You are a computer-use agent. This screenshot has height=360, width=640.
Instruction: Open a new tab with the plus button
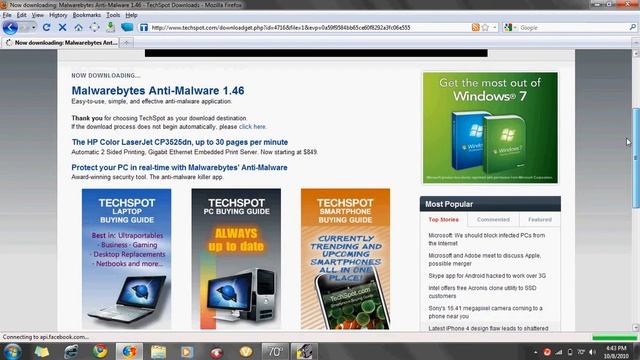[x=127, y=42]
